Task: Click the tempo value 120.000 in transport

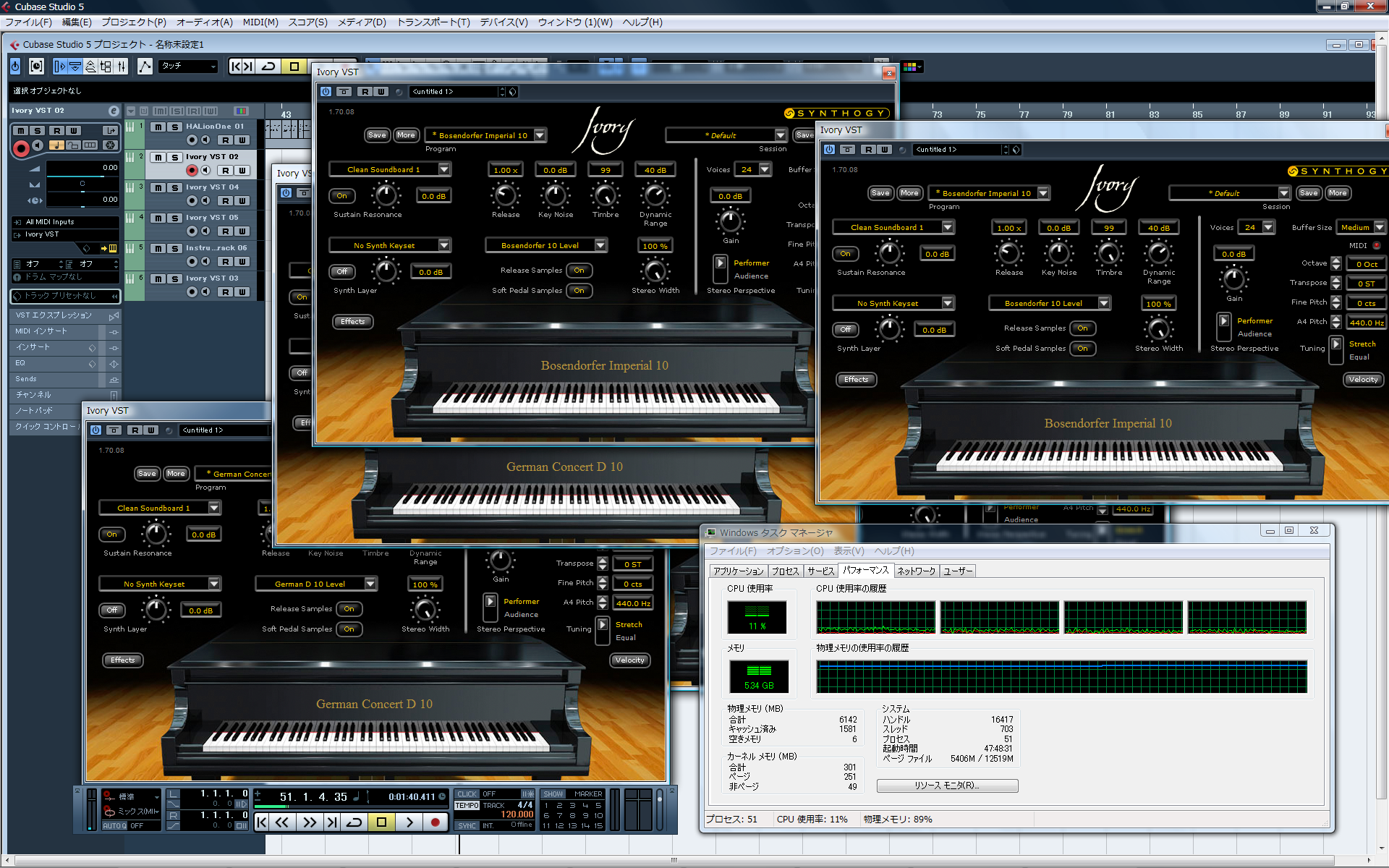Action: point(517,814)
